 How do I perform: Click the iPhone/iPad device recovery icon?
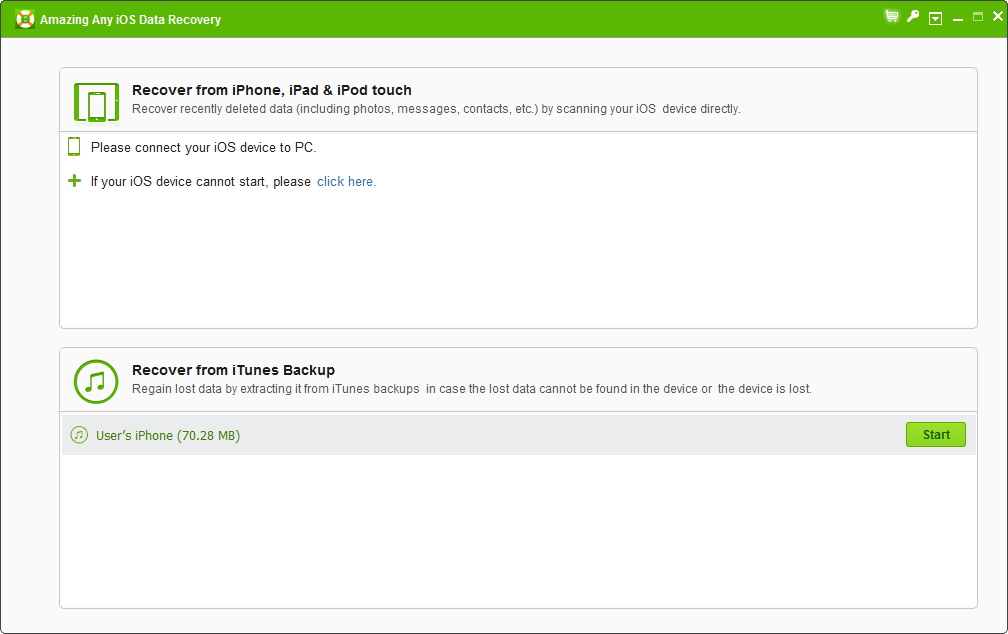click(96, 102)
